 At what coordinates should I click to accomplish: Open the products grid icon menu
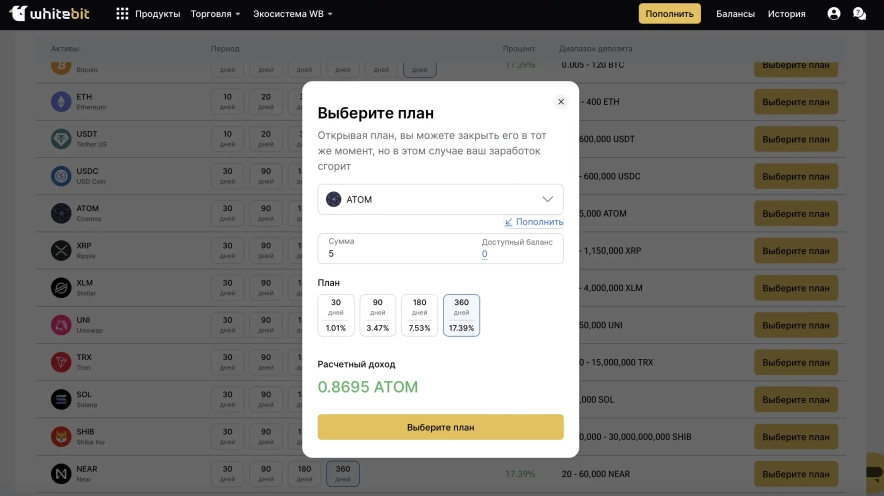[122, 14]
